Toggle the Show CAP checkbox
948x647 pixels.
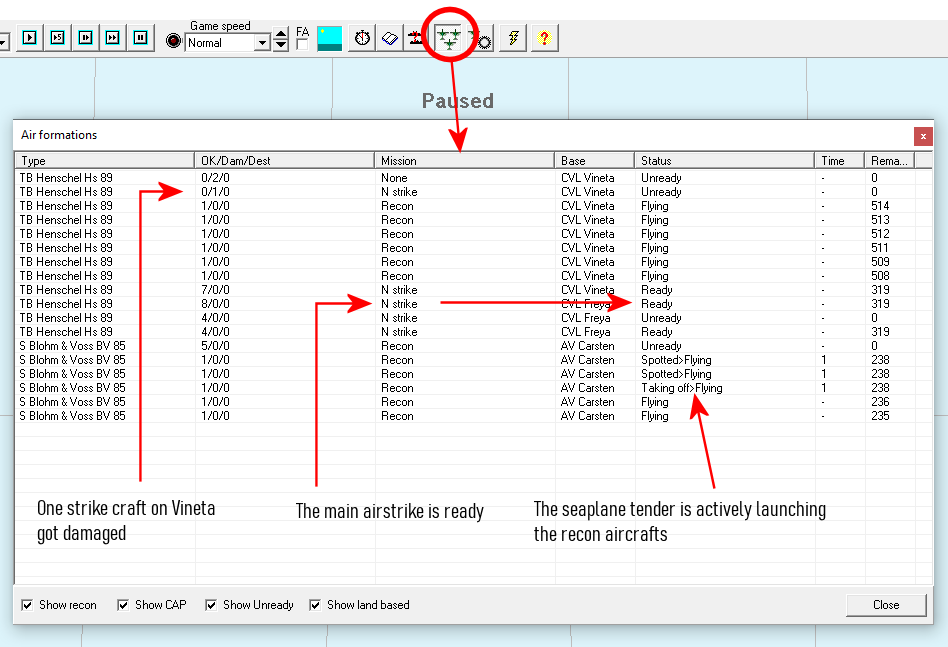coord(123,605)
